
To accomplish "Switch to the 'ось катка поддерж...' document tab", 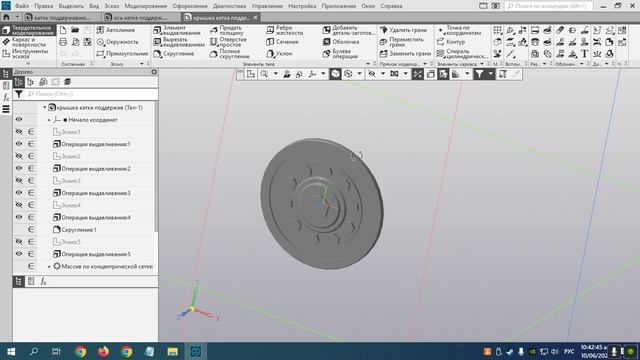I will click(x=140, y=18).
